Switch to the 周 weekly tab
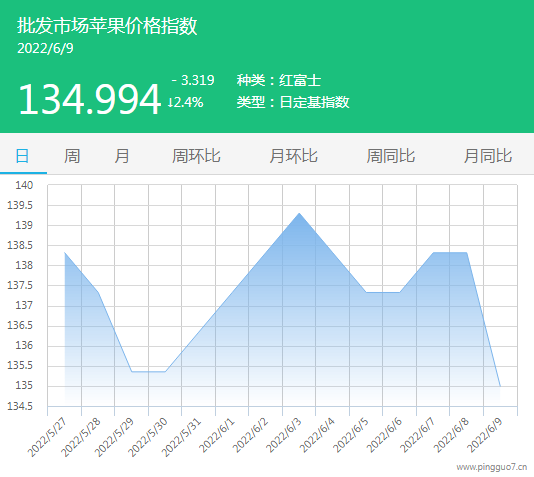Viewport: 534px width, 477px height. [72, 156]
